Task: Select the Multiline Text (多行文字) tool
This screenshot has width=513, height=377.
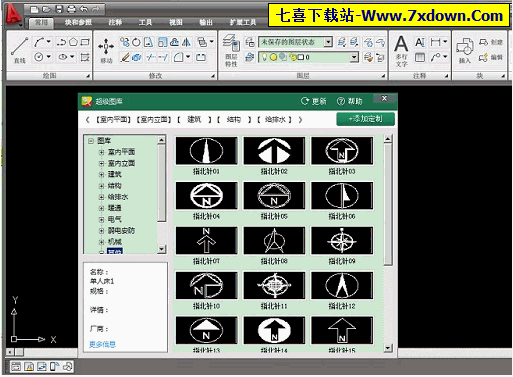Action: click(x=401, y=51)
